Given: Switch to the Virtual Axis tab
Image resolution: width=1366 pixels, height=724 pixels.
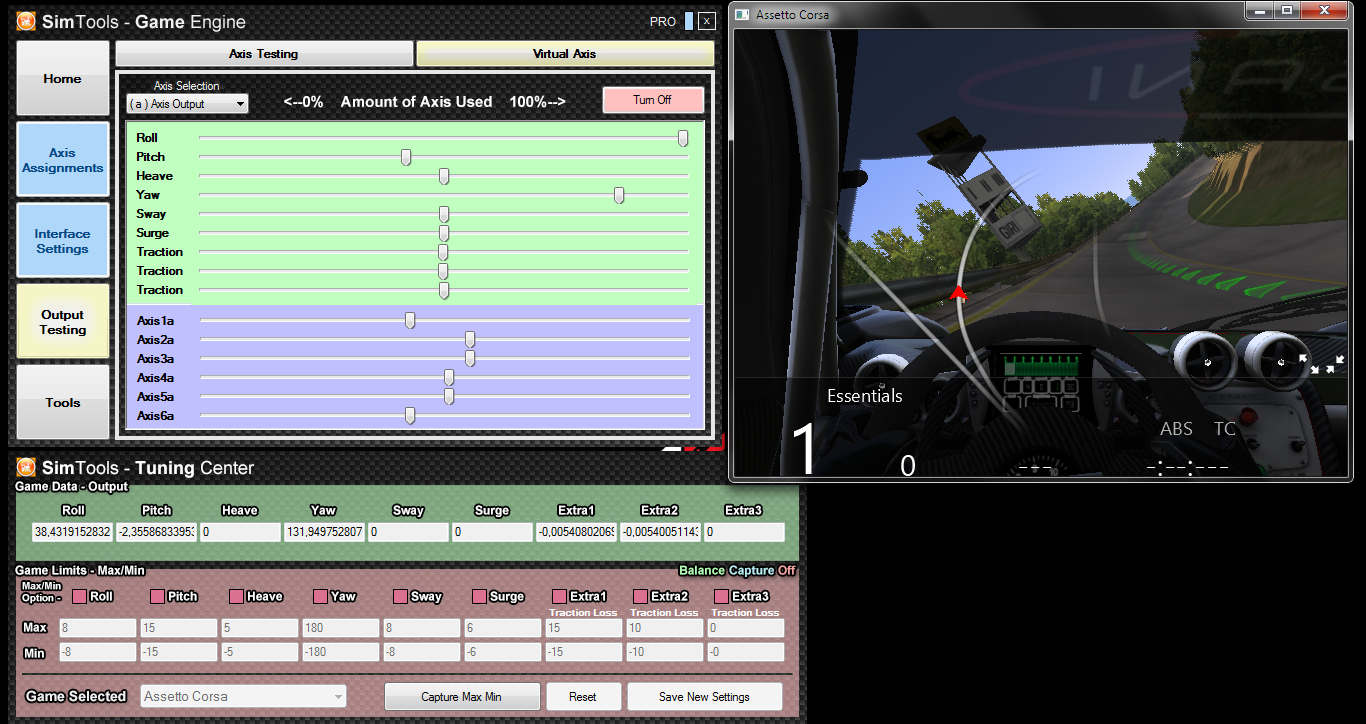Looking at the screenshot, I should tap(565, 54).
